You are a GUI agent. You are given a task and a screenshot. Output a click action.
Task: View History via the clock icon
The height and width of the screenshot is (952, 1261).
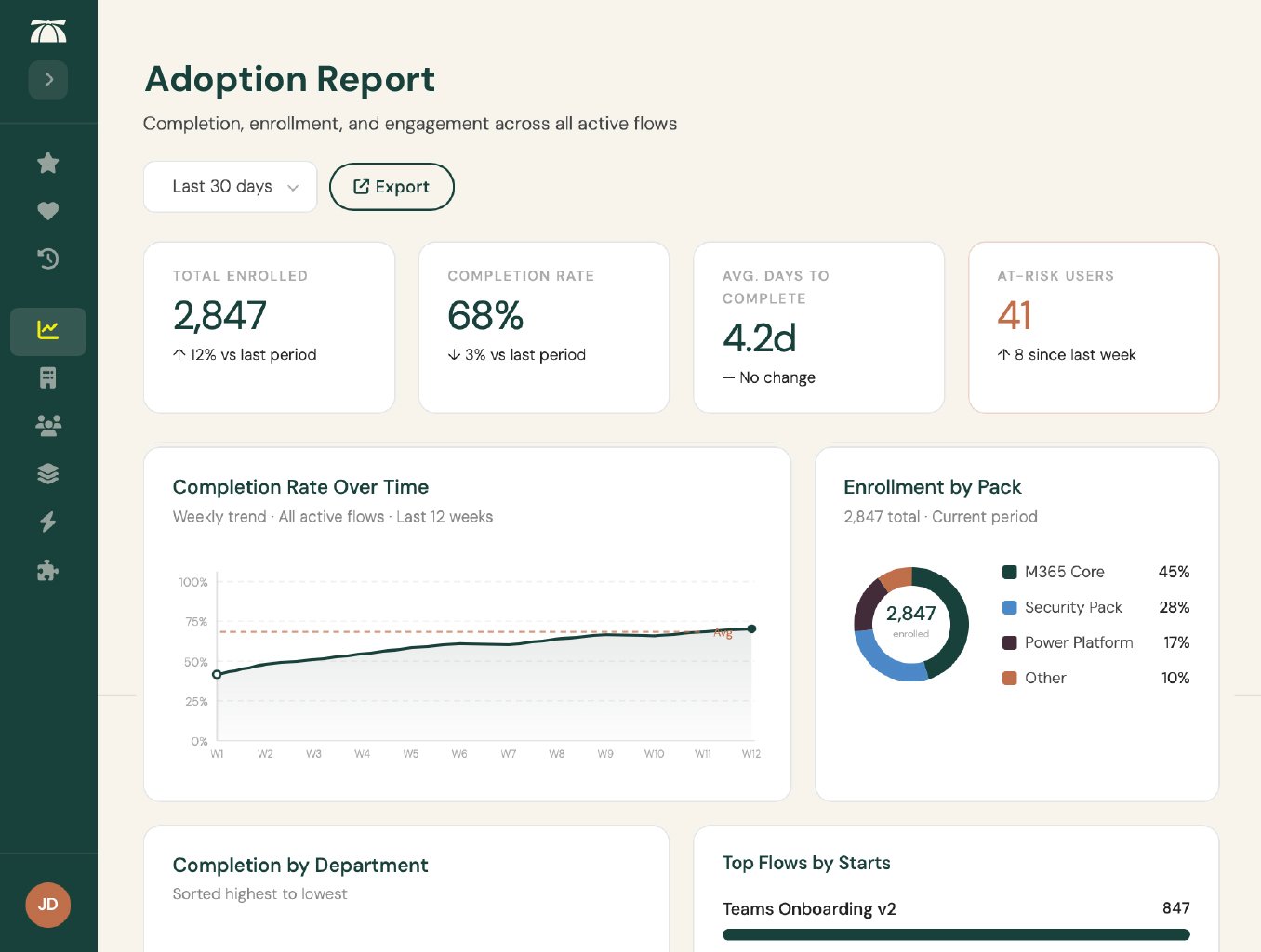click(47, 259)
